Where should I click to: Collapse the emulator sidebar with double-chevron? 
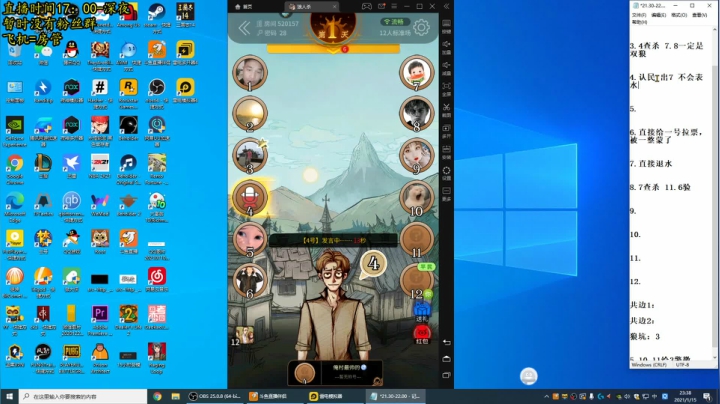pyautogui.click(x=446, y=6)
